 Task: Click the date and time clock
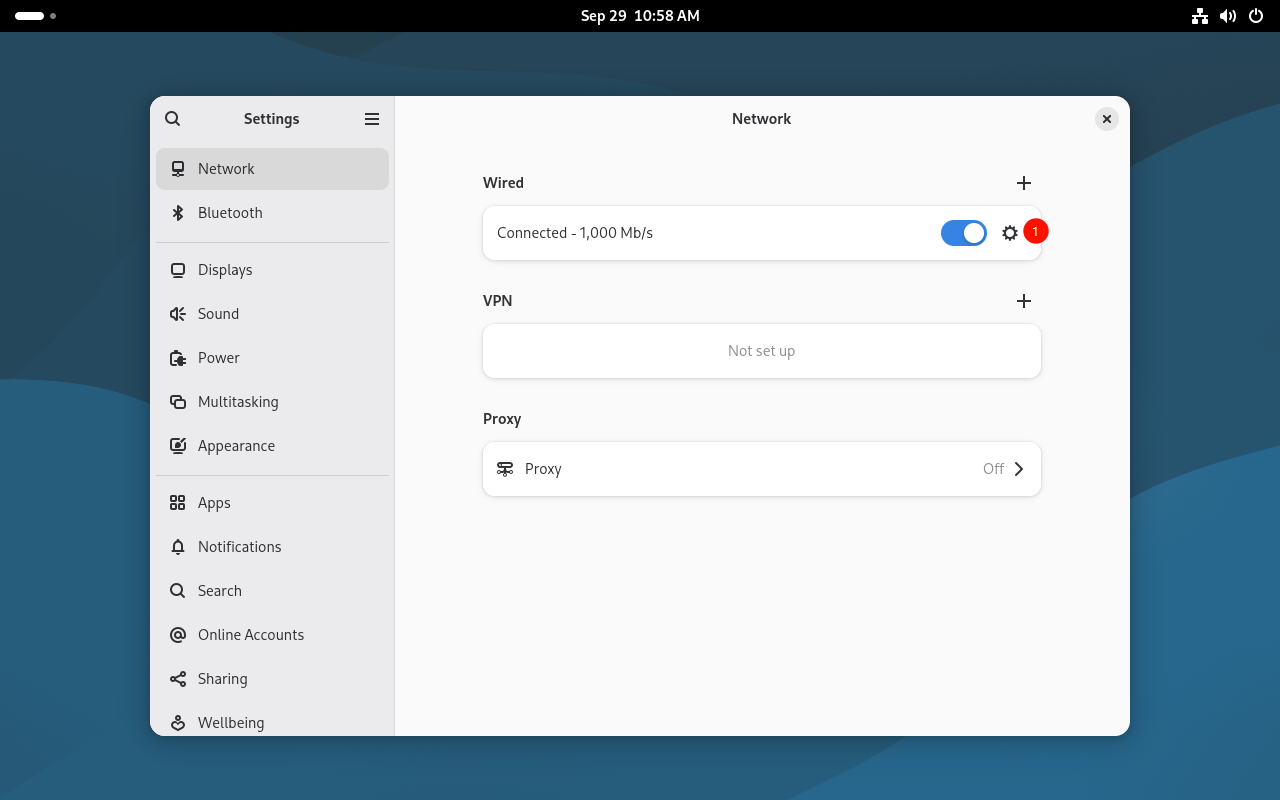[640, 16]
